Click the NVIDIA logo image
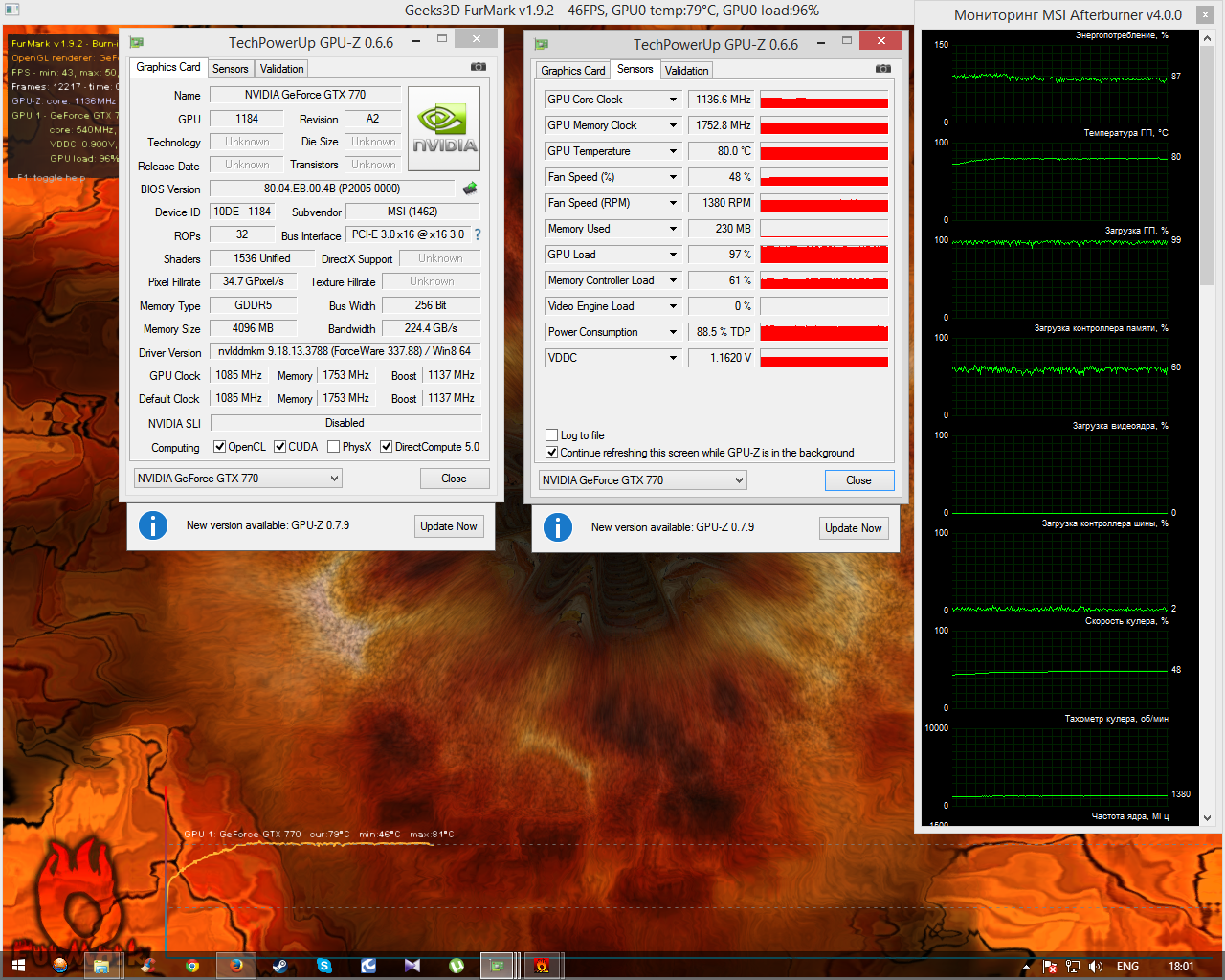This screenshot has height=980, width=1225. tap(444, 128)
